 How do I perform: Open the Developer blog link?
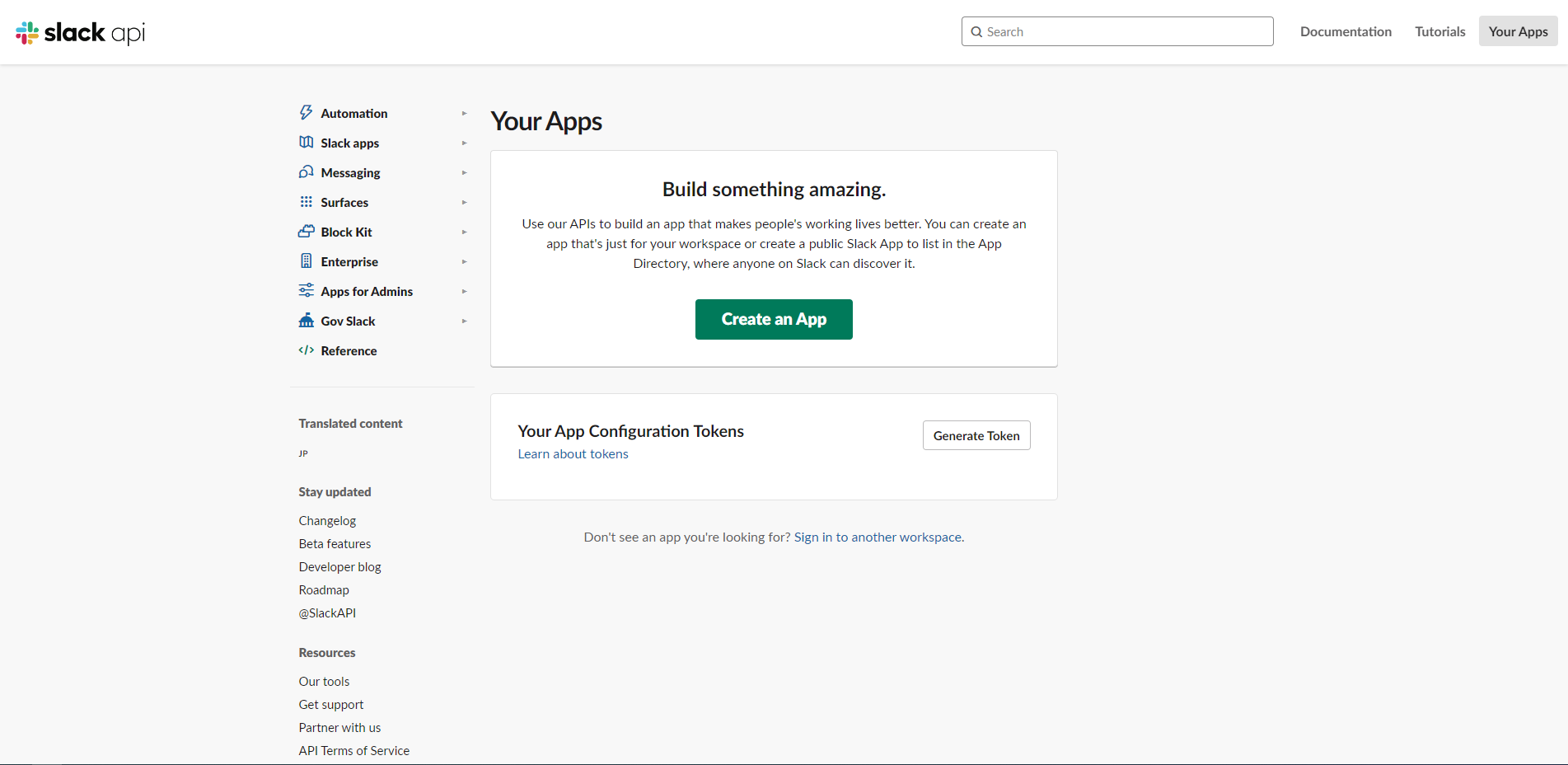coord(339,567)
